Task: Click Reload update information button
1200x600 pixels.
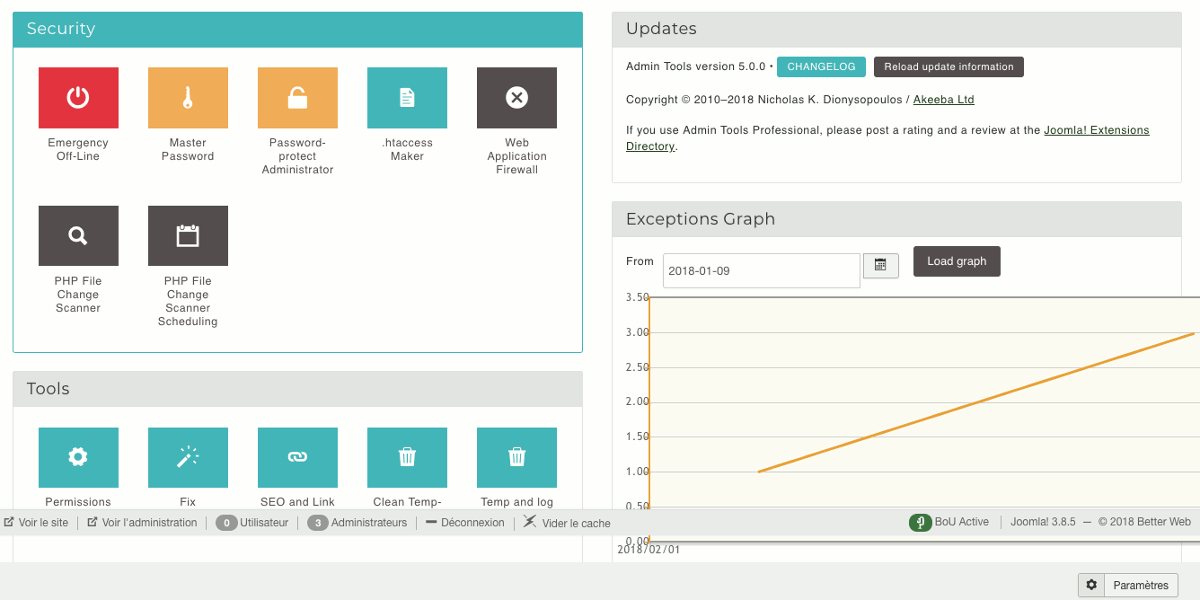Action: click(x=949, y=67)
